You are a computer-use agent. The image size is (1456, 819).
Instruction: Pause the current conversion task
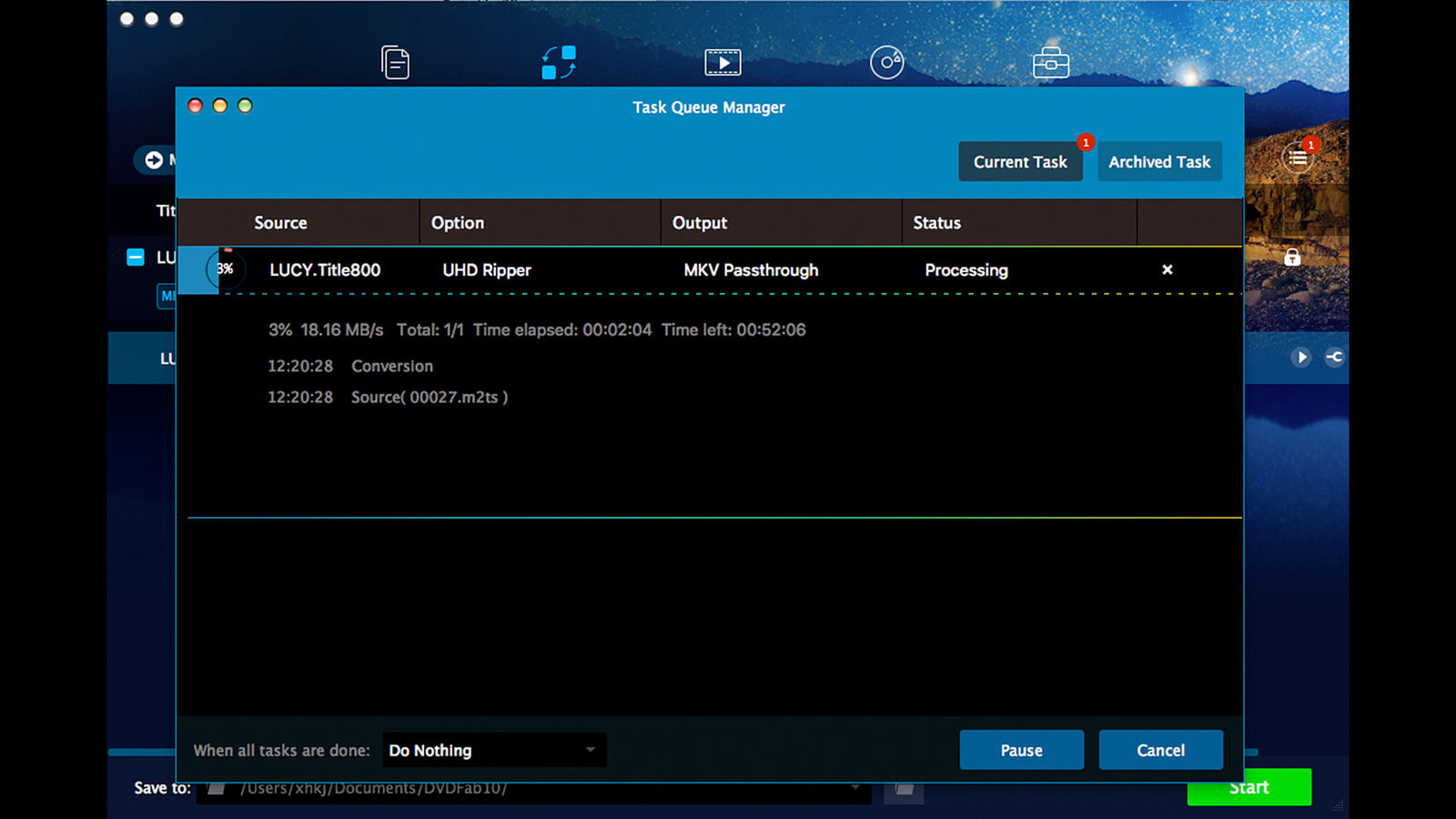pyautogui.click(x=1021, y=750)
